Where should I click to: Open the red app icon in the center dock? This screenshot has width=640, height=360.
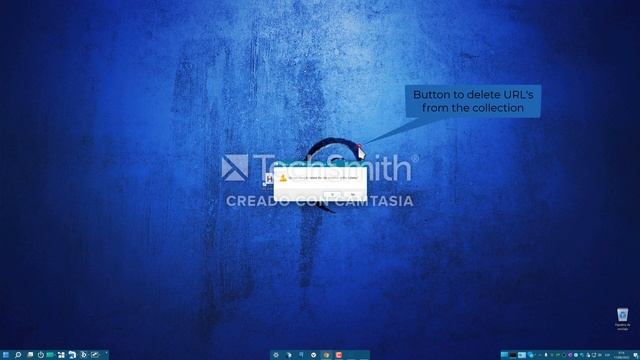click(339, 355)
